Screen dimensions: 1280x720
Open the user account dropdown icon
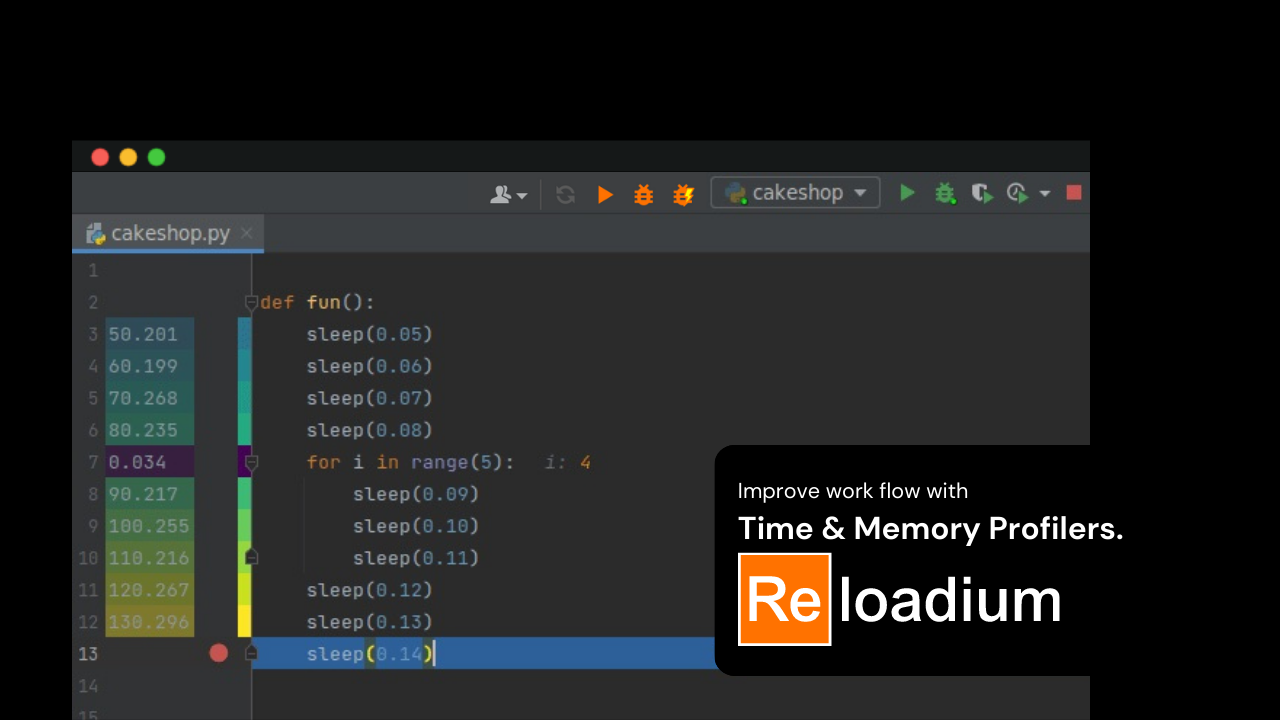(x=508, y=194)
